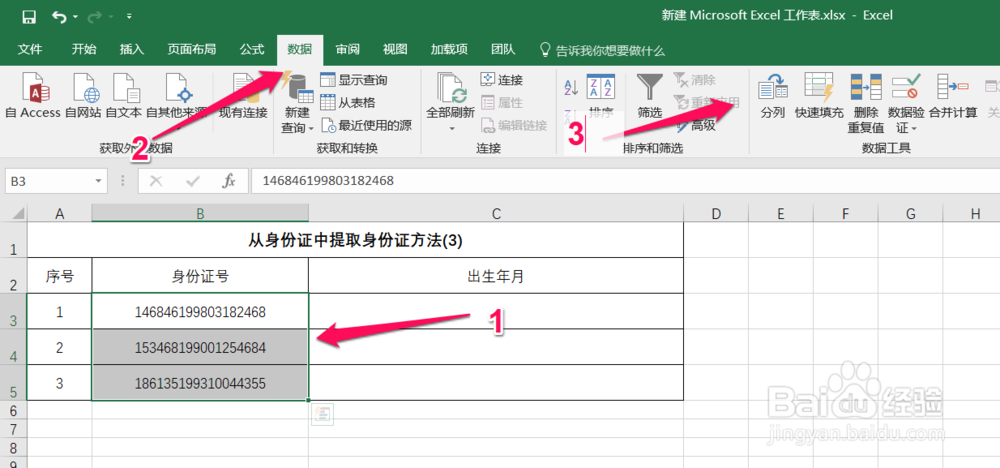This screenshot has height=468, width=1000.
Task: Click the cancel X in formula bar
Action: coord(156,182)
